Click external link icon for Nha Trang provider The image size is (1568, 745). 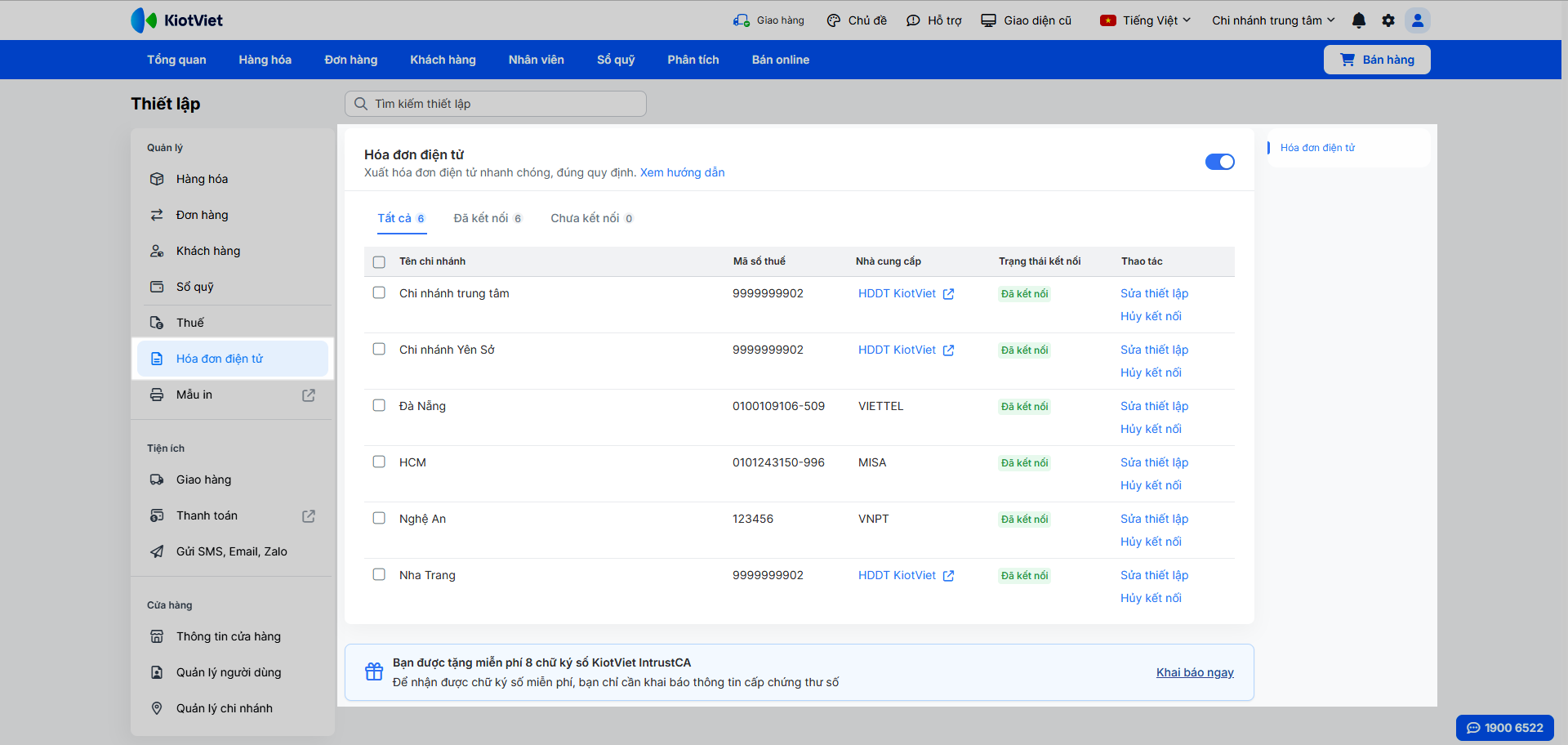[x=948, y=576]
